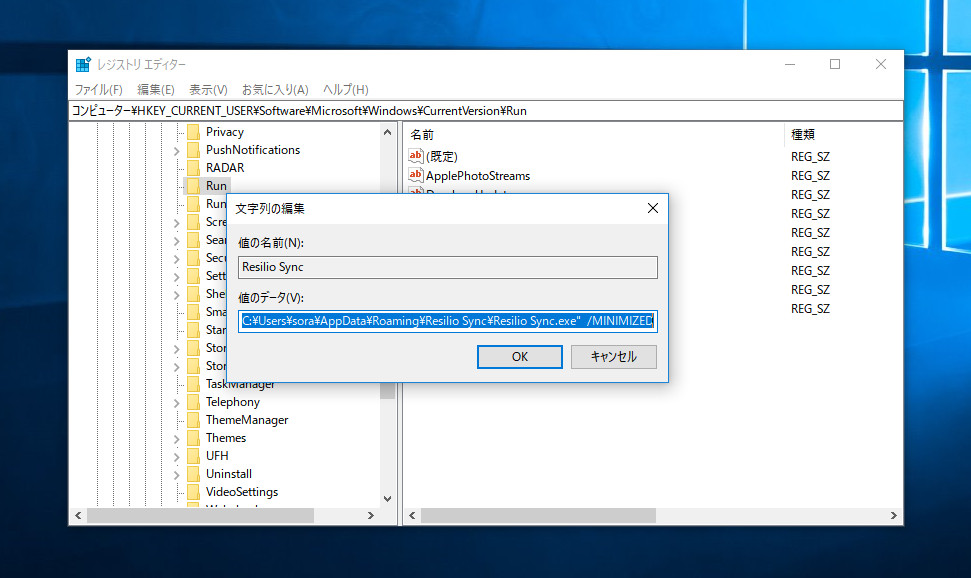Click the 値のデータ(V) path field

tap(448, 321)
